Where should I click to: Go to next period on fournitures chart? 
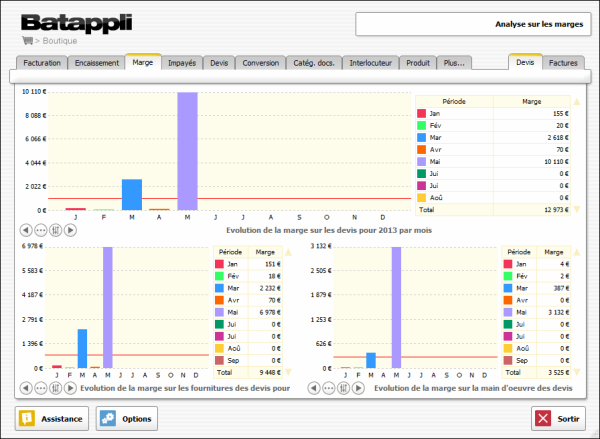click(70, 387)
